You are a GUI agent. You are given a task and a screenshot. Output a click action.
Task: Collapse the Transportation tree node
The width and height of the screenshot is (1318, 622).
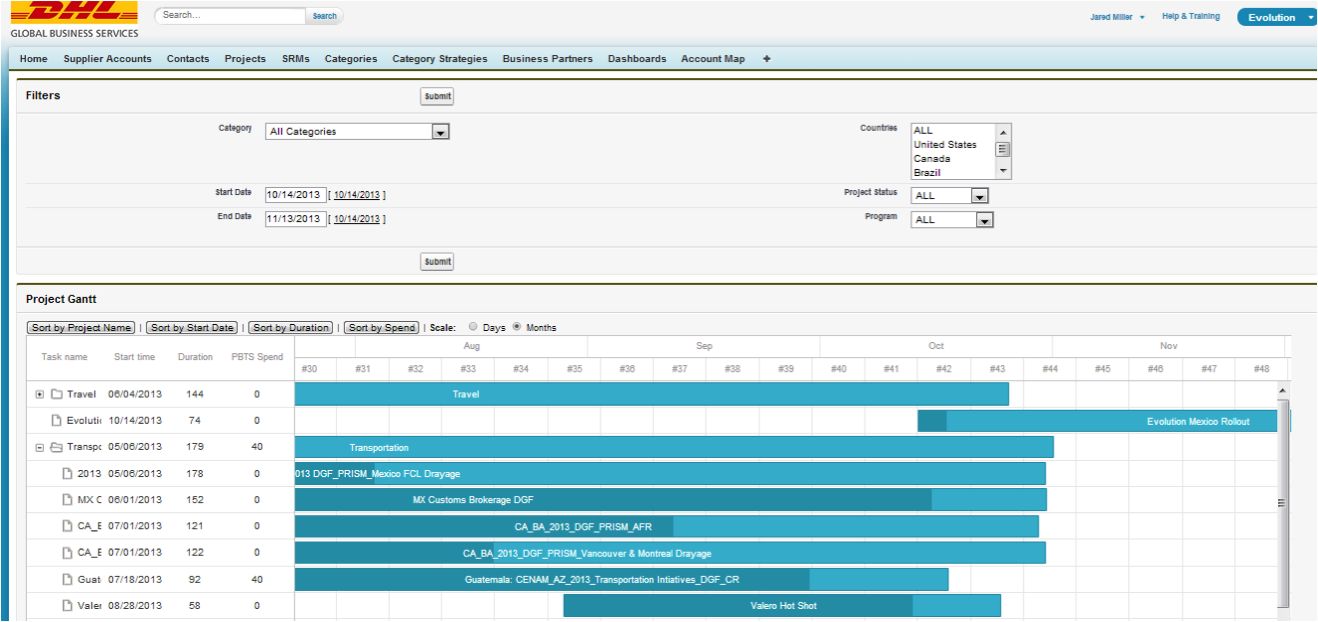(40, 447)
